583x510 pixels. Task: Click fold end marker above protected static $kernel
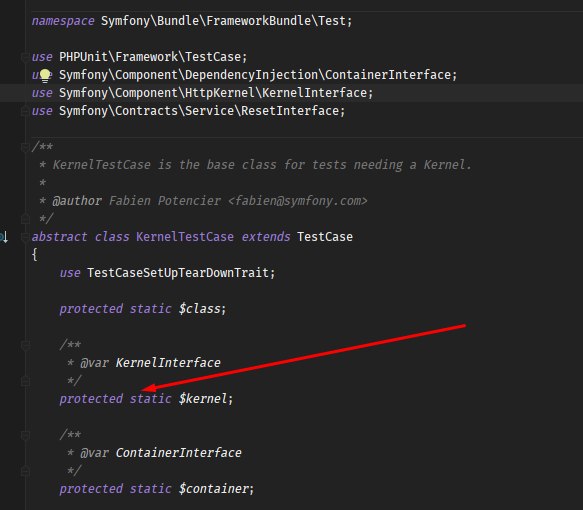[25, 381]
